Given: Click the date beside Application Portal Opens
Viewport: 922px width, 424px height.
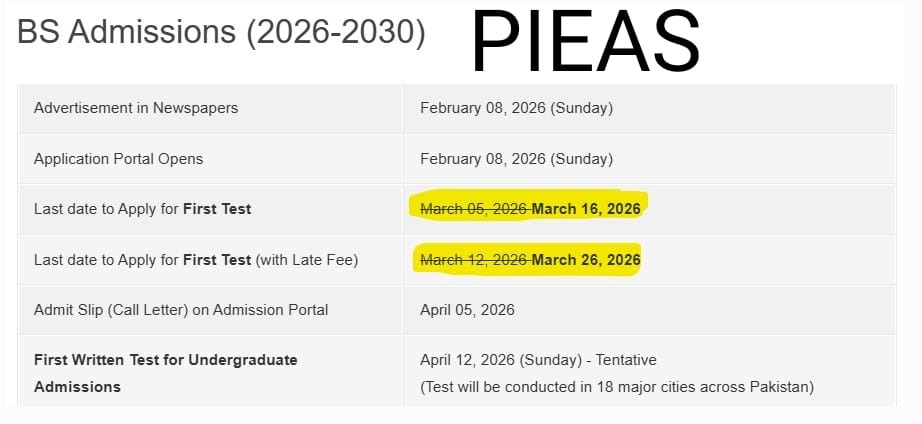Looking at the screenshot, I should click(516, 158).
